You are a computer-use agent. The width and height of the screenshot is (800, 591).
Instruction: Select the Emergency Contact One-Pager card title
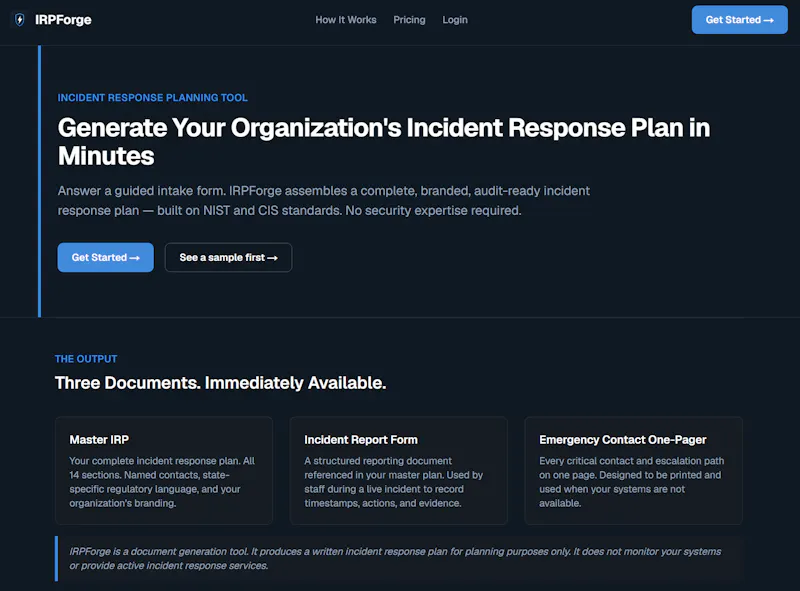pos(622,439)
